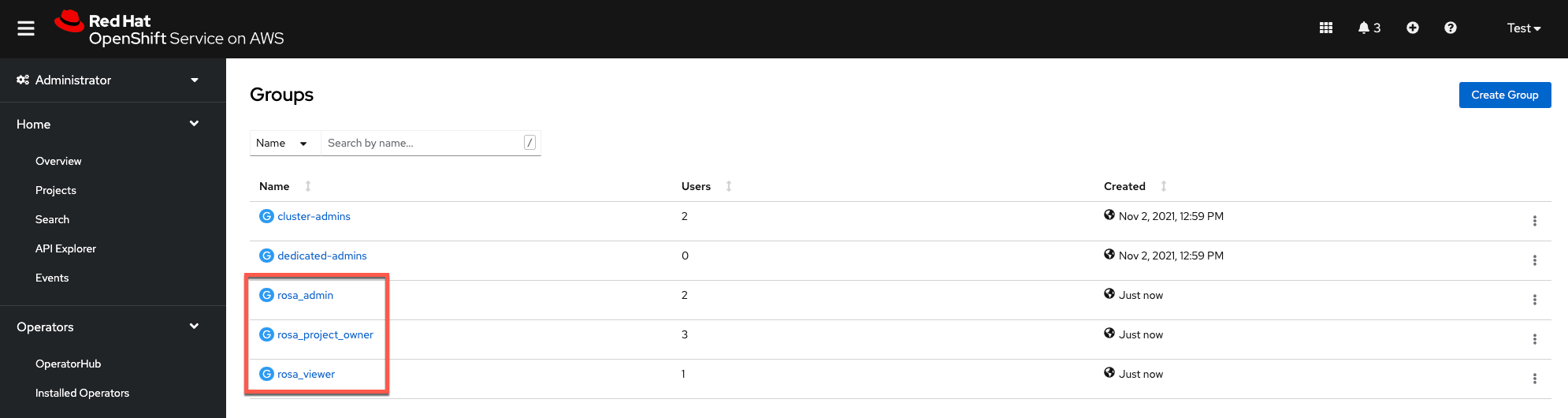Open the help question mark icon
The width and height of the screenshot is (1568, 418).
click(x=1451, y=28)
